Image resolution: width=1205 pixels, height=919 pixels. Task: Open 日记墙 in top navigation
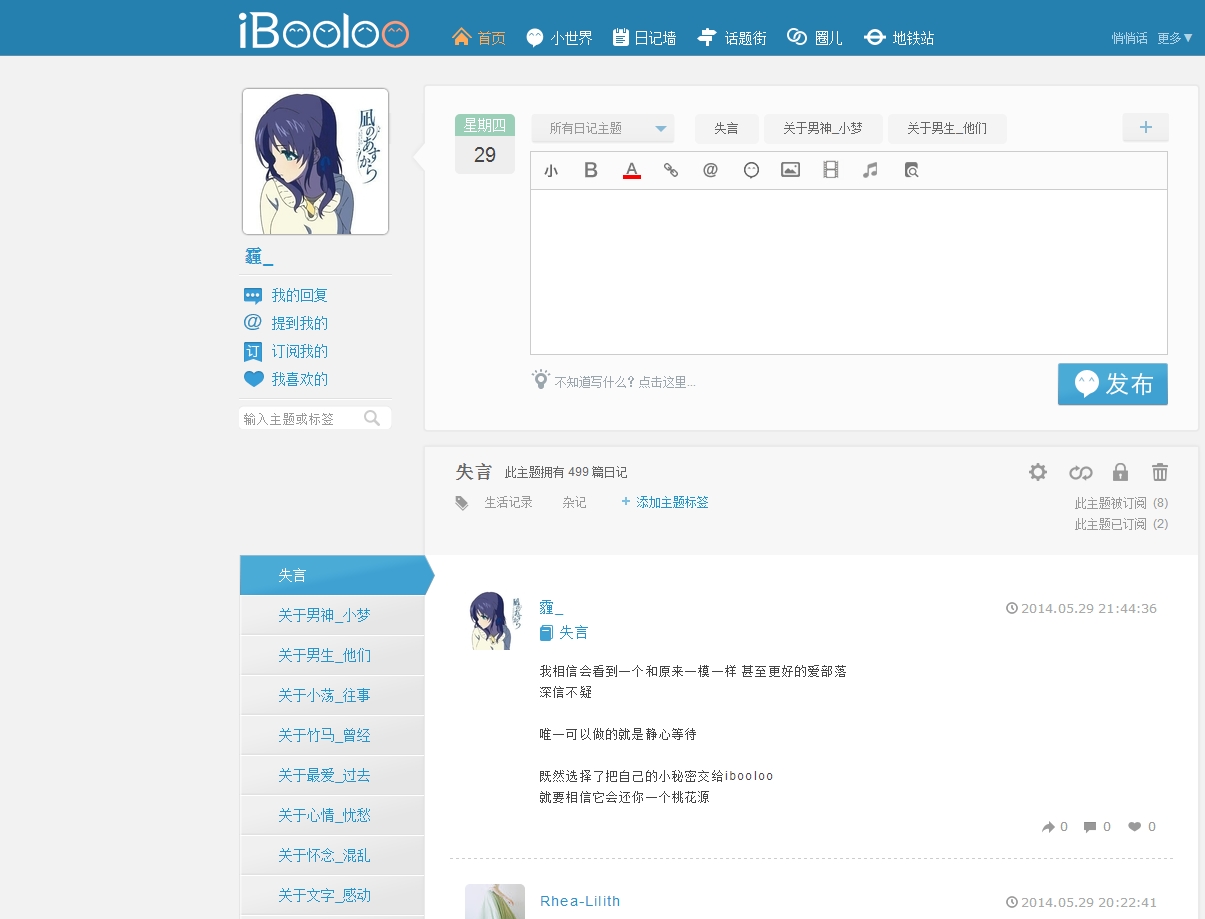pos(644,38)
